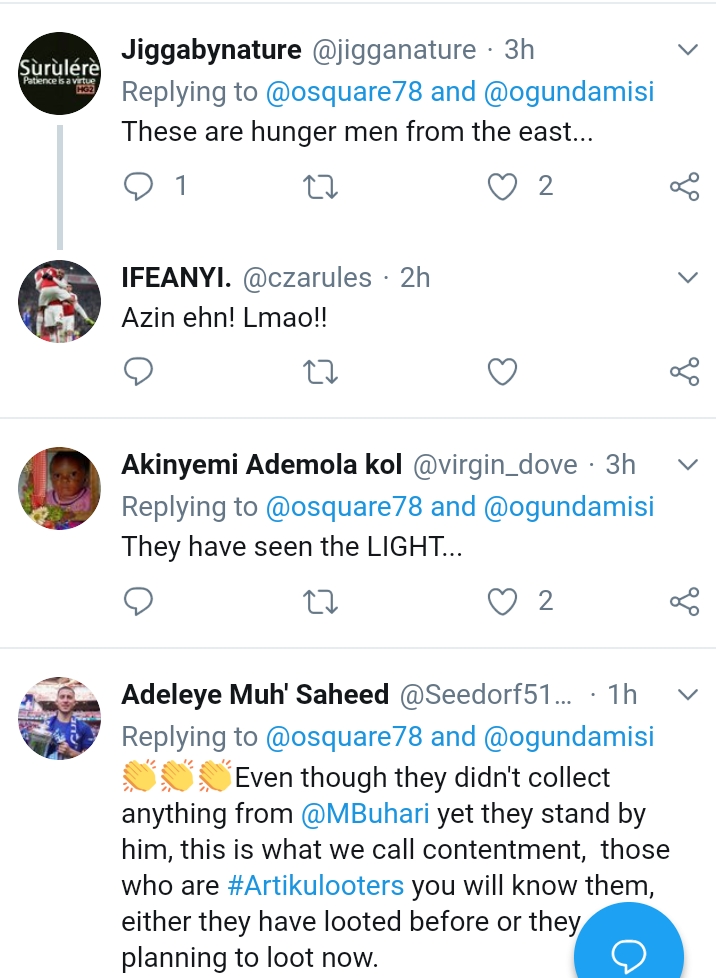
Task: Share Jiggabynature's tweet
Action: (x=684, y=186)
